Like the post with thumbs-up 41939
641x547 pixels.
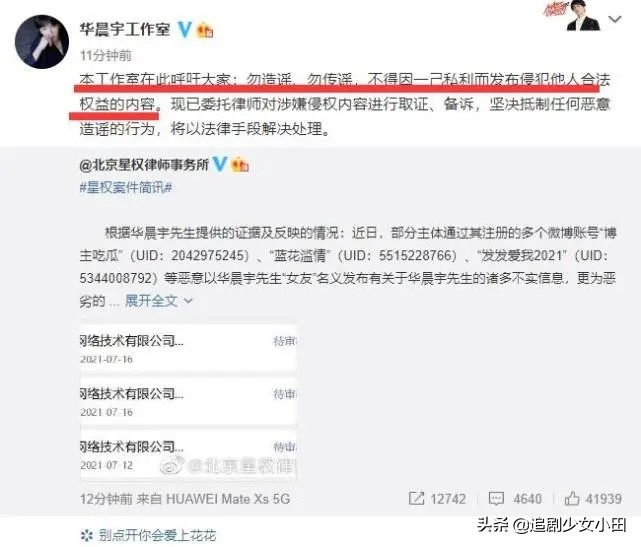click(x=572, y=498)
